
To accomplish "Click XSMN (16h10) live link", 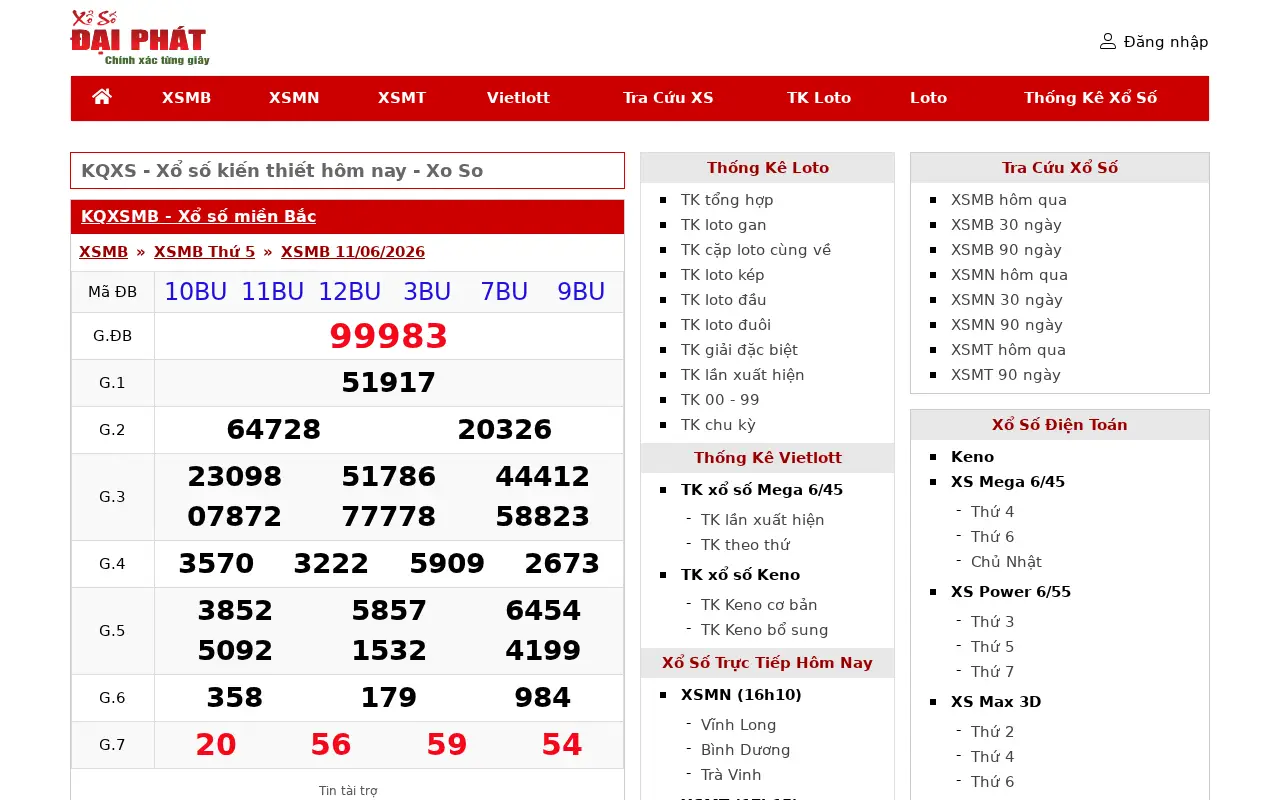I will coord(741,695).
